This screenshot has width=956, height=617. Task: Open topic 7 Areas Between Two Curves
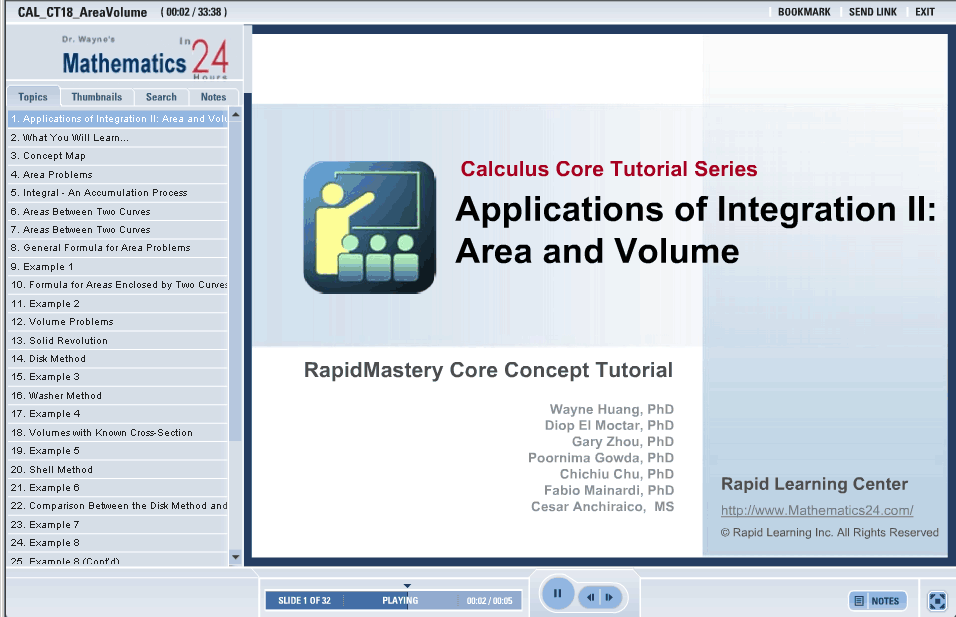click(118, 230)
